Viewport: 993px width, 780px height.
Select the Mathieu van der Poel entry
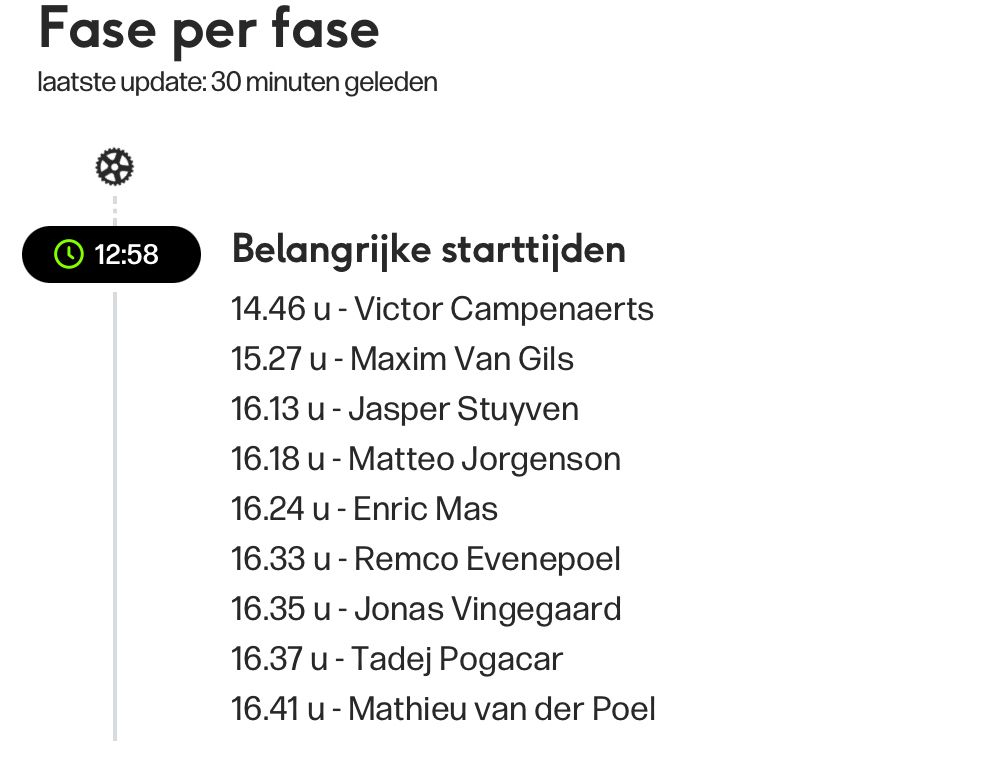443,709
